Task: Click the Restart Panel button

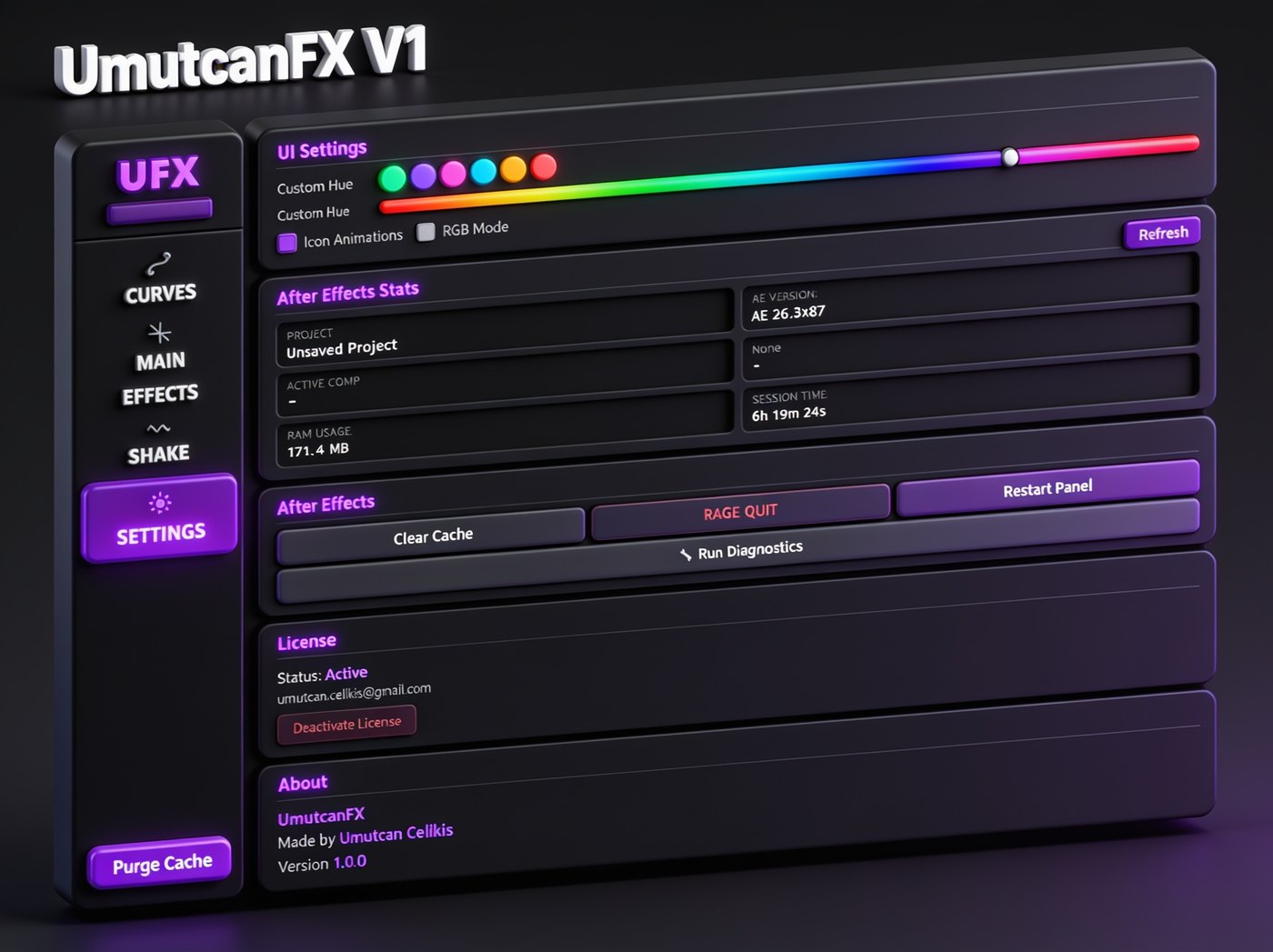Action: (1047, 488)
